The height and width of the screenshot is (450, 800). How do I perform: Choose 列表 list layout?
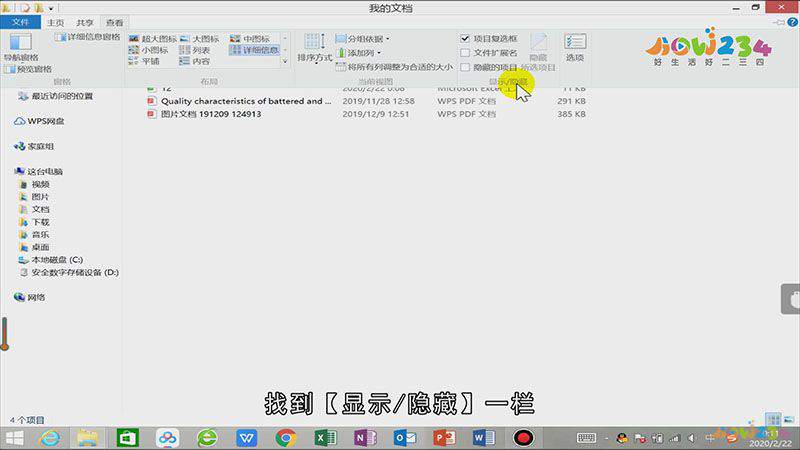(195, 50)
